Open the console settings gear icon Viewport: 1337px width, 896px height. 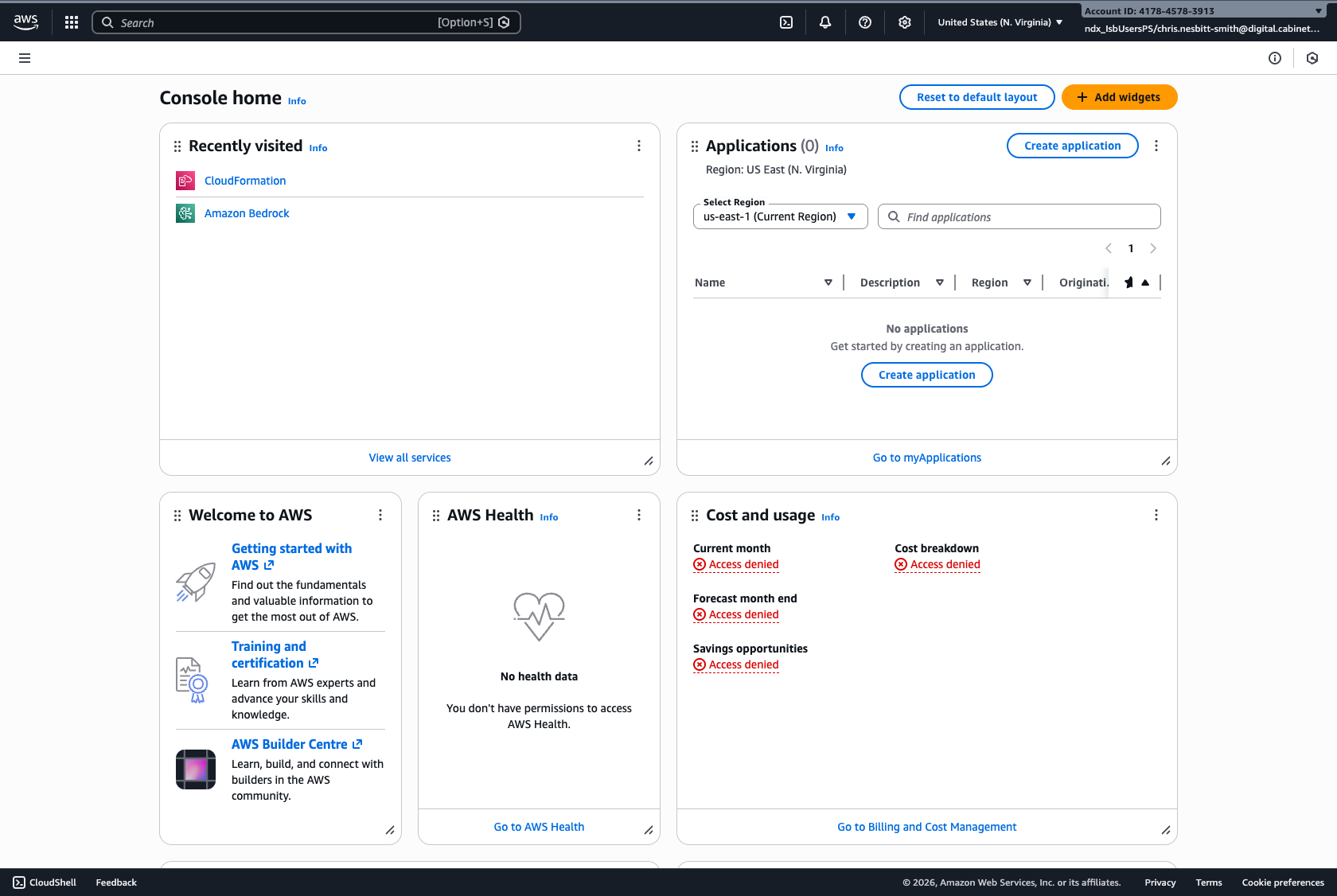coord(905,21)
